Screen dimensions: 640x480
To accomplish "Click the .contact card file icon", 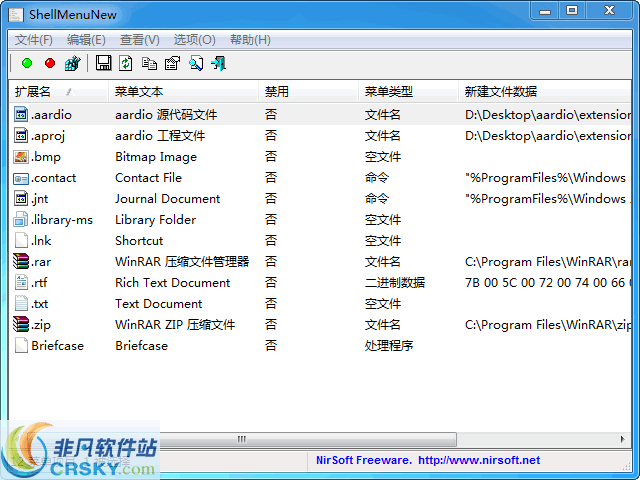I will pos(21,178).
